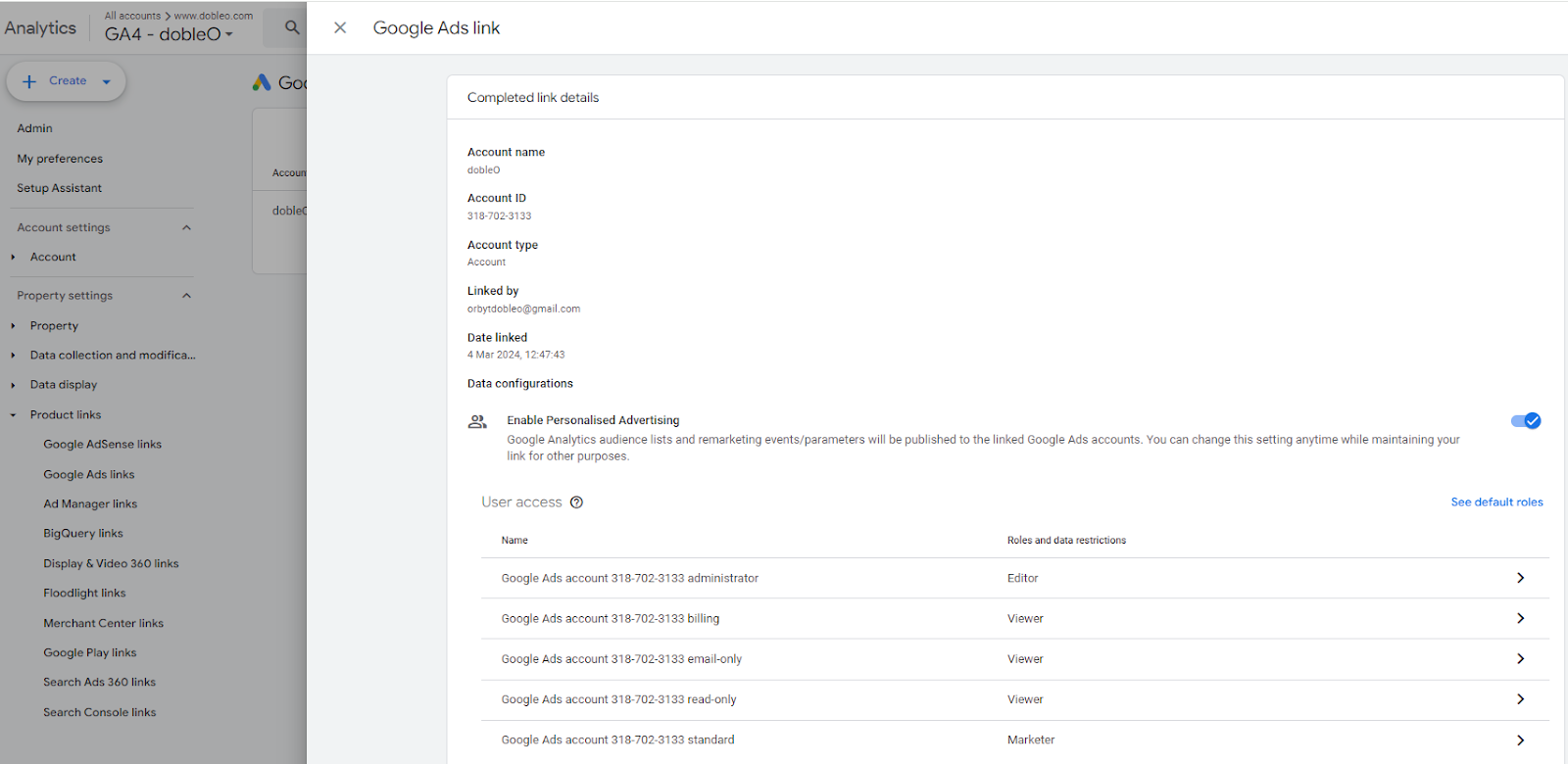Open the email-only row chevron
The height and width of the screenshot is (764, 1568).
tap(1520, 659)
